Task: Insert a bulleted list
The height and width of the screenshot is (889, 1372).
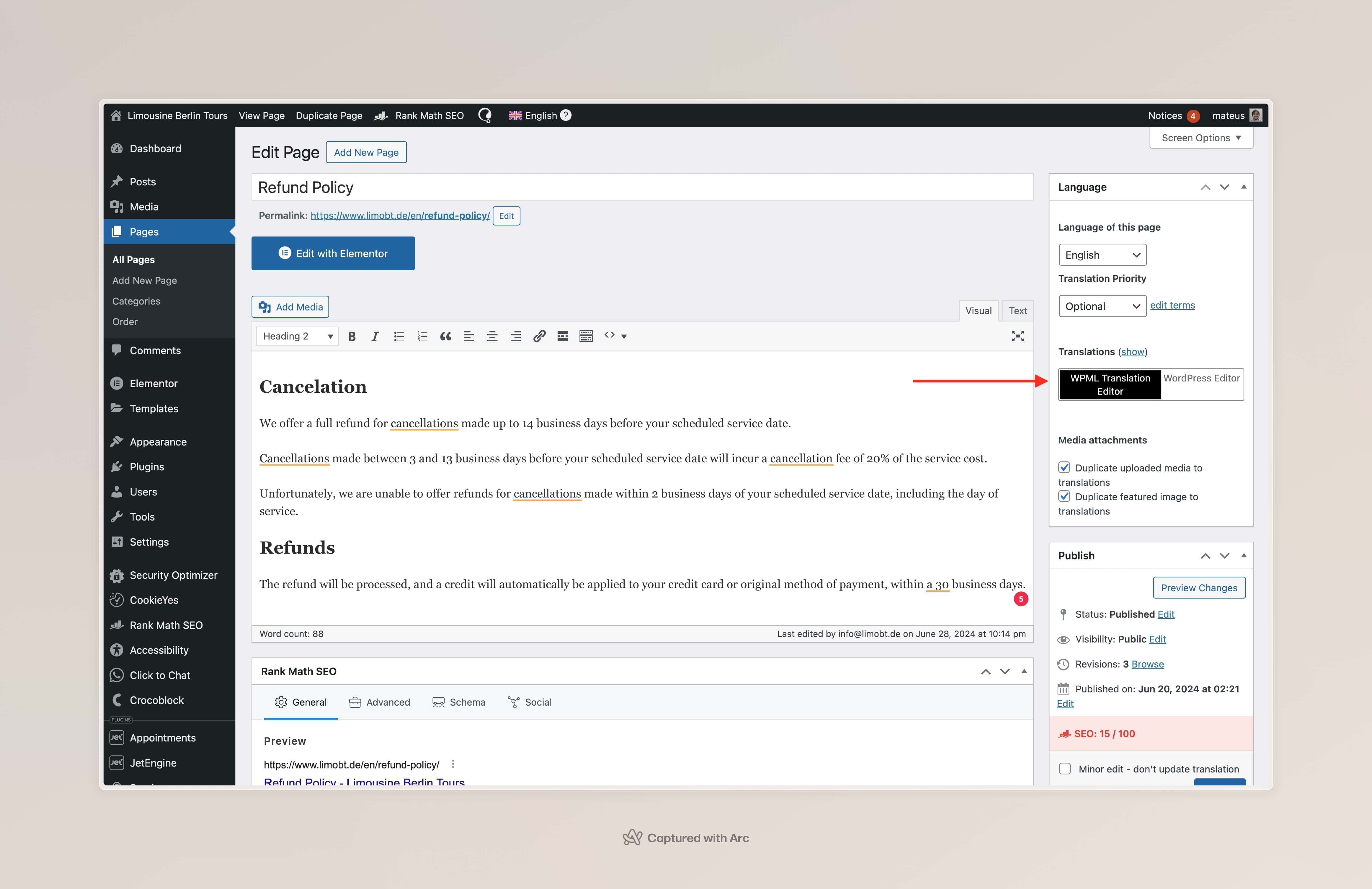Action: click(x=398, y=336)
